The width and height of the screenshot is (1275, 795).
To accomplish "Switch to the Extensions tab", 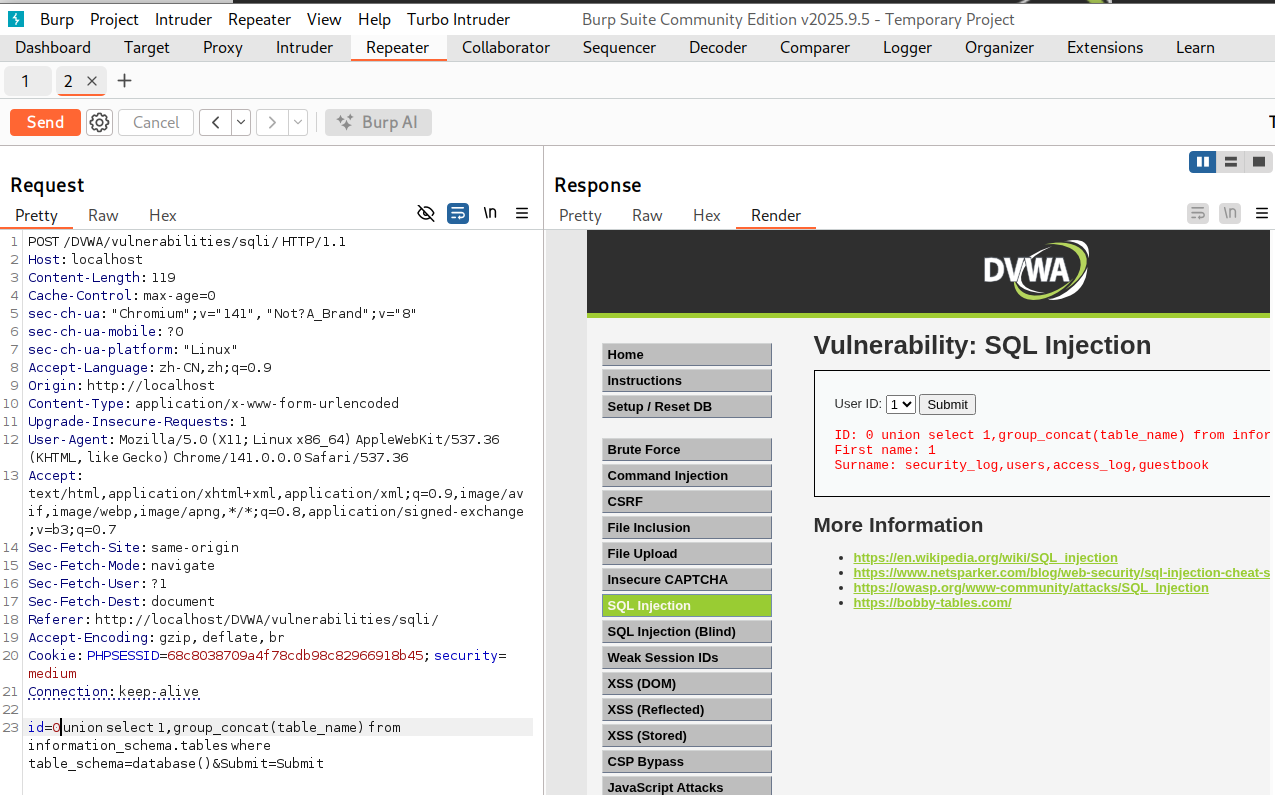I will click(1105, 47).
